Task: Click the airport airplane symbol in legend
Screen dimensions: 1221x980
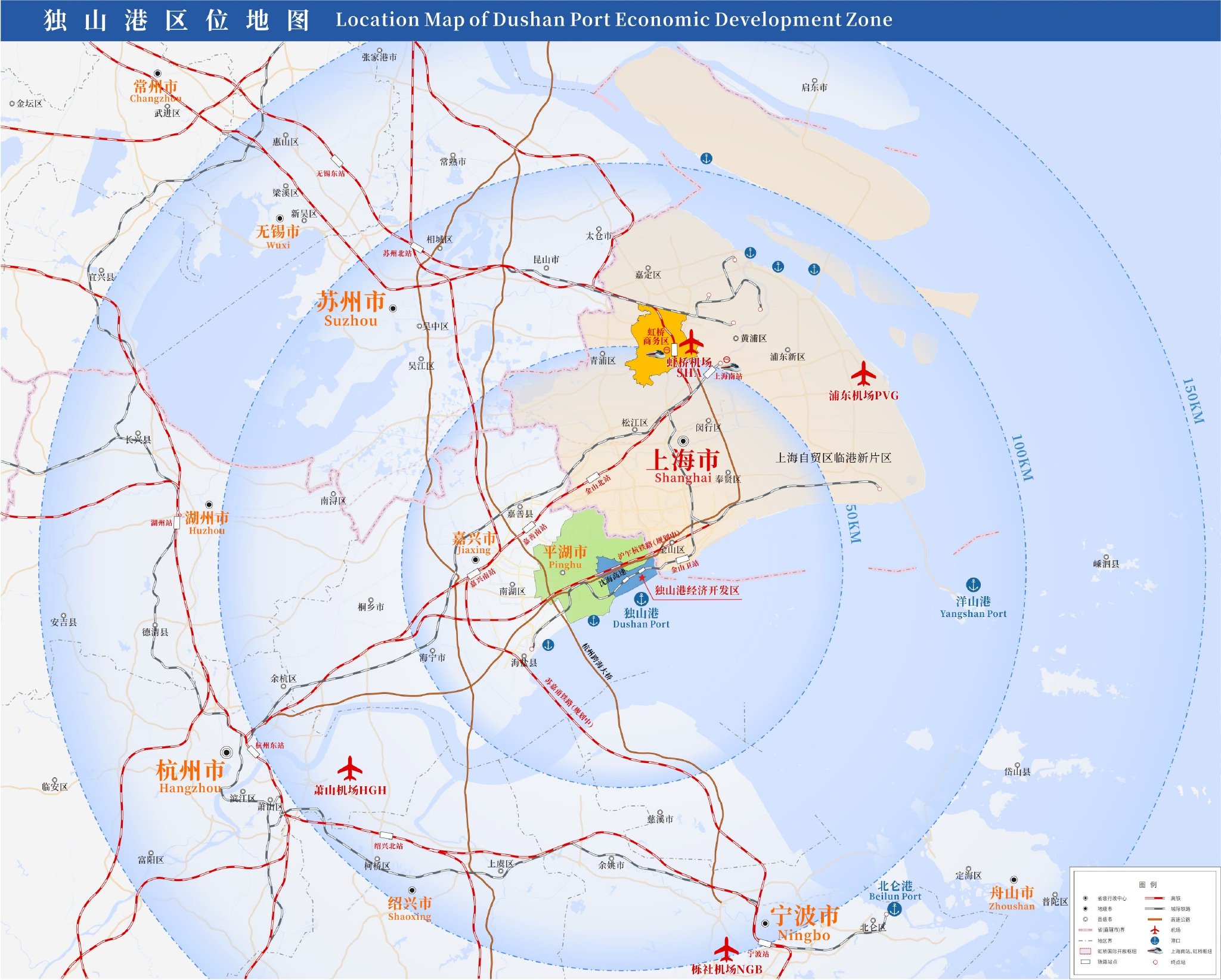Action: pyautogui.click(x=1155, y=930)
